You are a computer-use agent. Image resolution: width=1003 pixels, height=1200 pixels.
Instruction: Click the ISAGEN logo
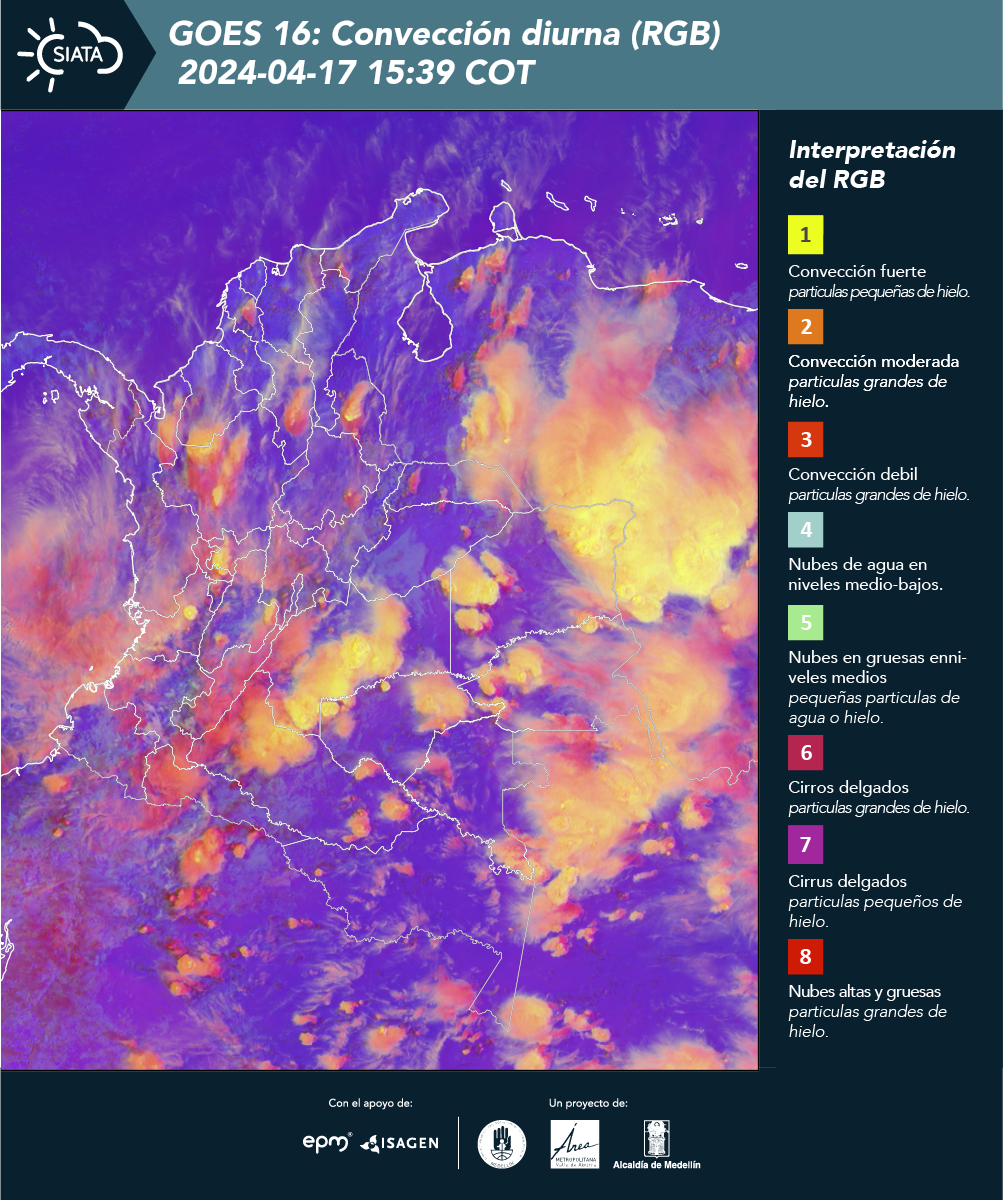coord(400,1143)
